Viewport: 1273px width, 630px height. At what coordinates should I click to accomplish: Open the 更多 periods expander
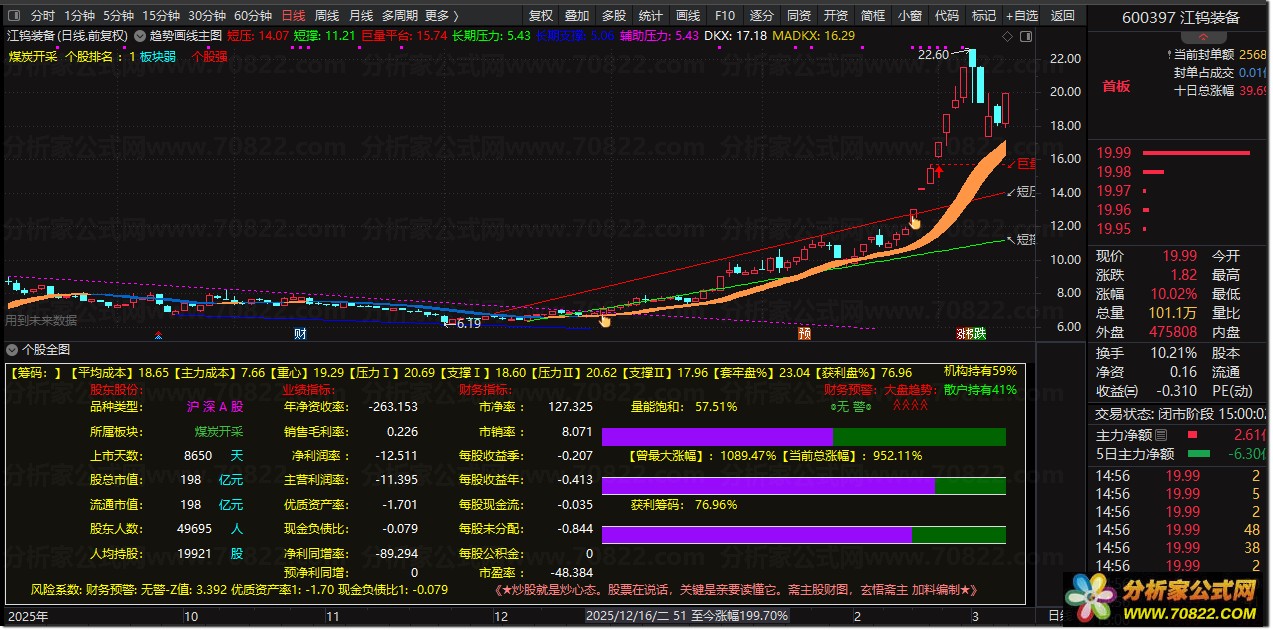441,16
